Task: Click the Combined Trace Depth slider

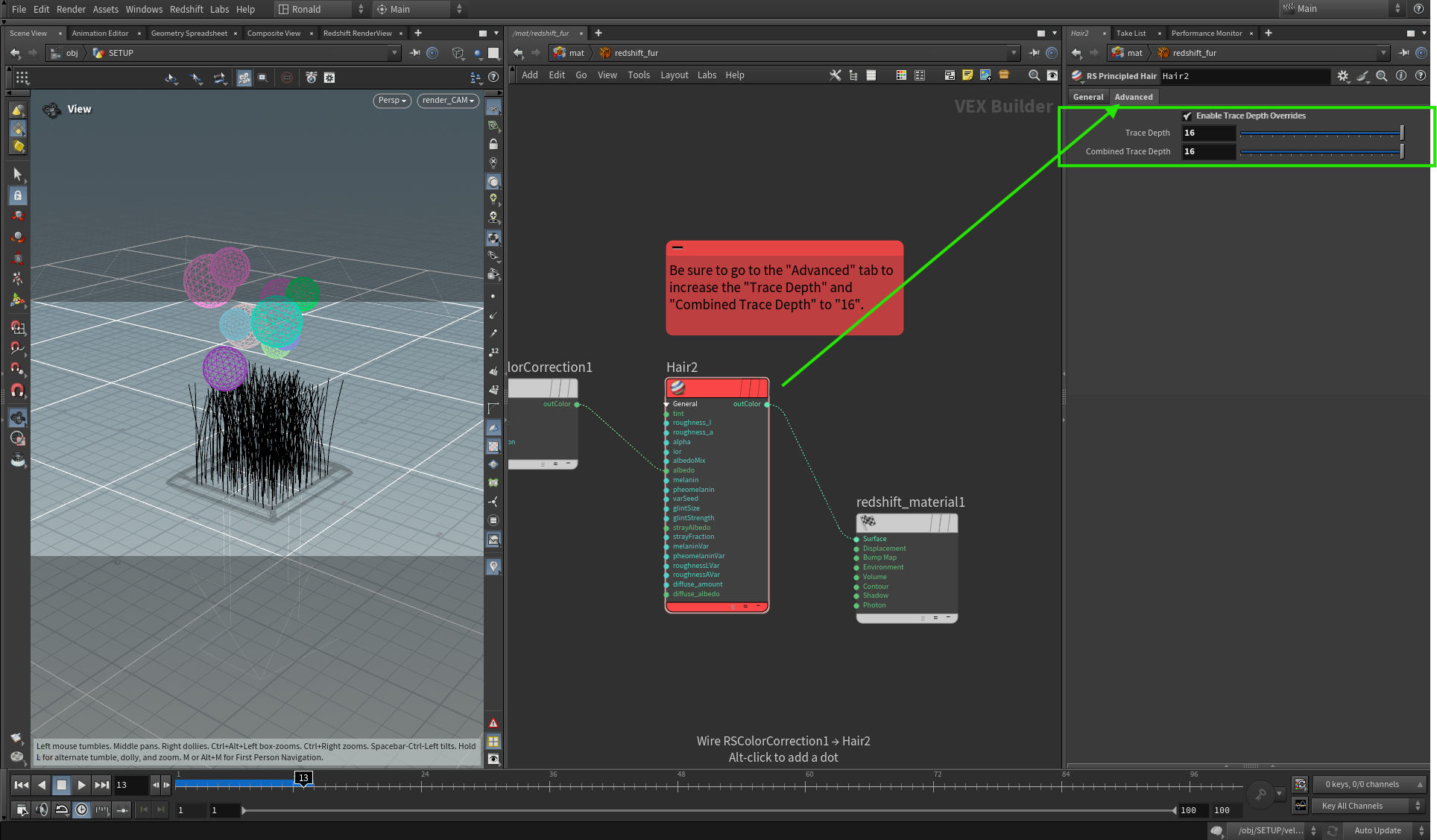Action: click(x=1320, y=152)
